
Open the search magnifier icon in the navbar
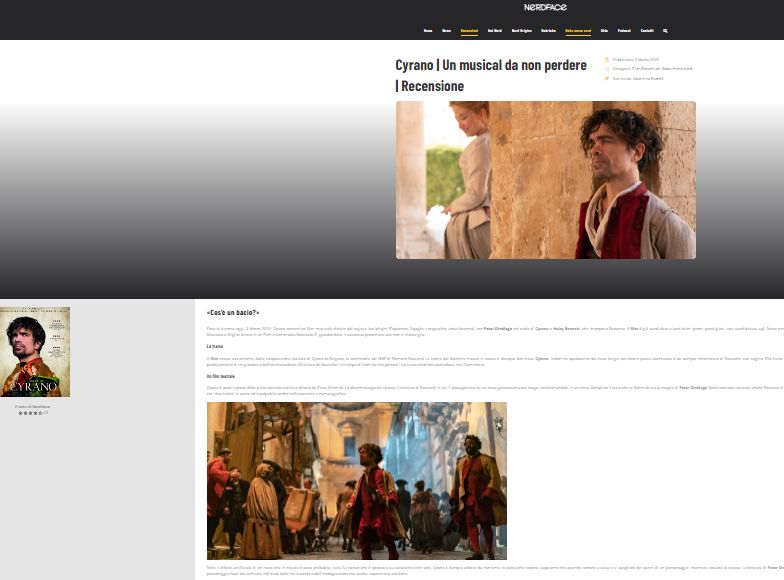(665, 31)
